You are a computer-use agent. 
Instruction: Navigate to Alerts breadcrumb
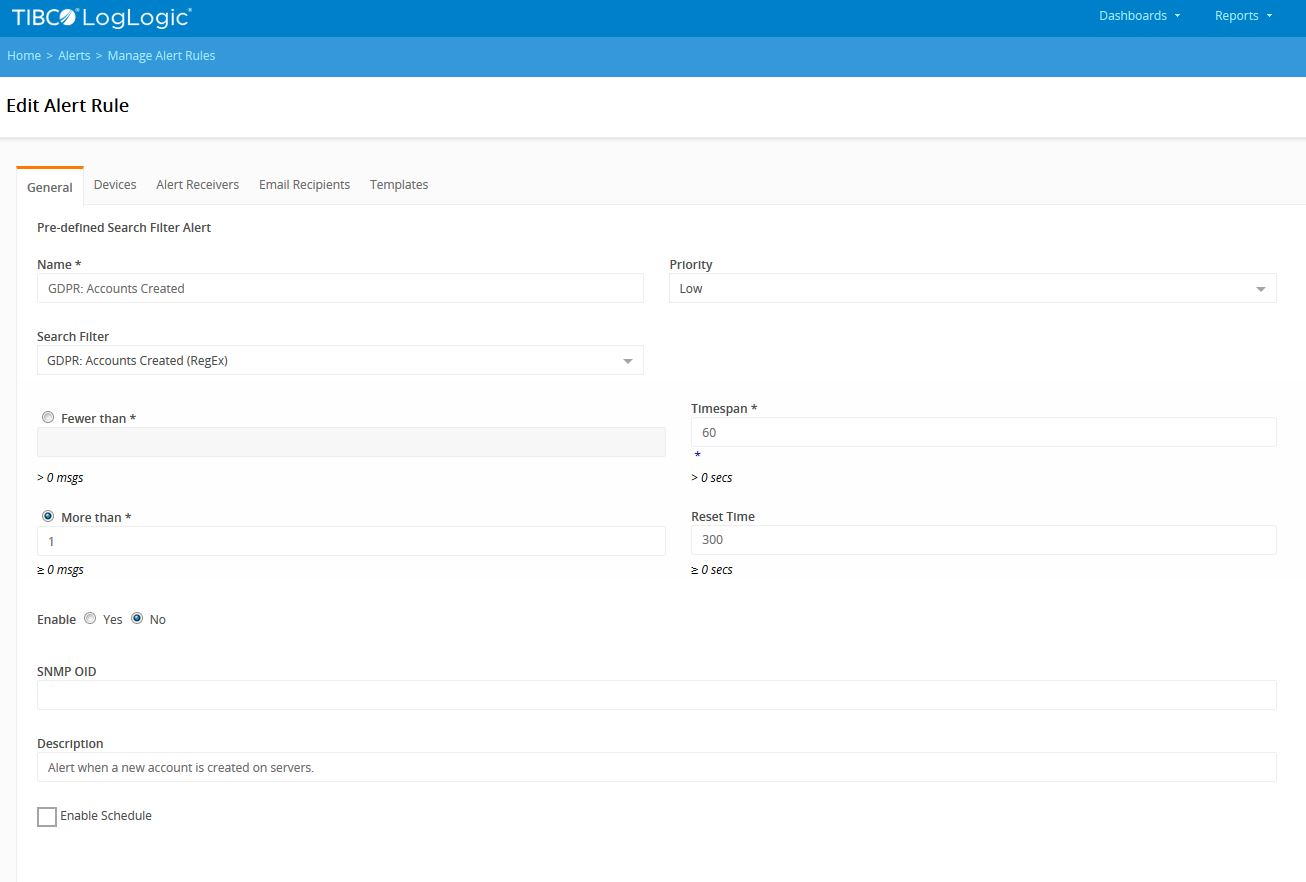click(x=74, y=56)
